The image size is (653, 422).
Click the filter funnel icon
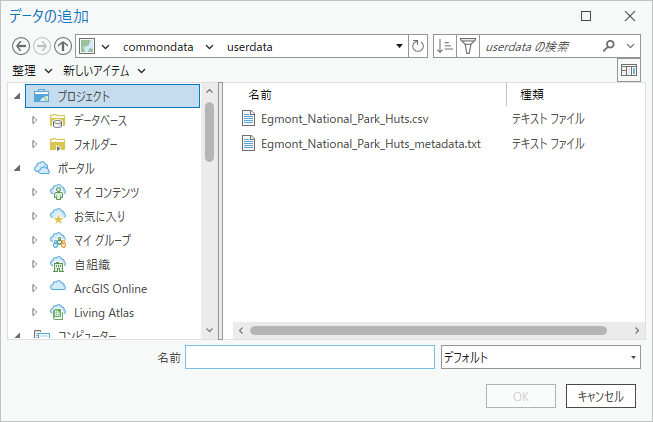point(467,46)
